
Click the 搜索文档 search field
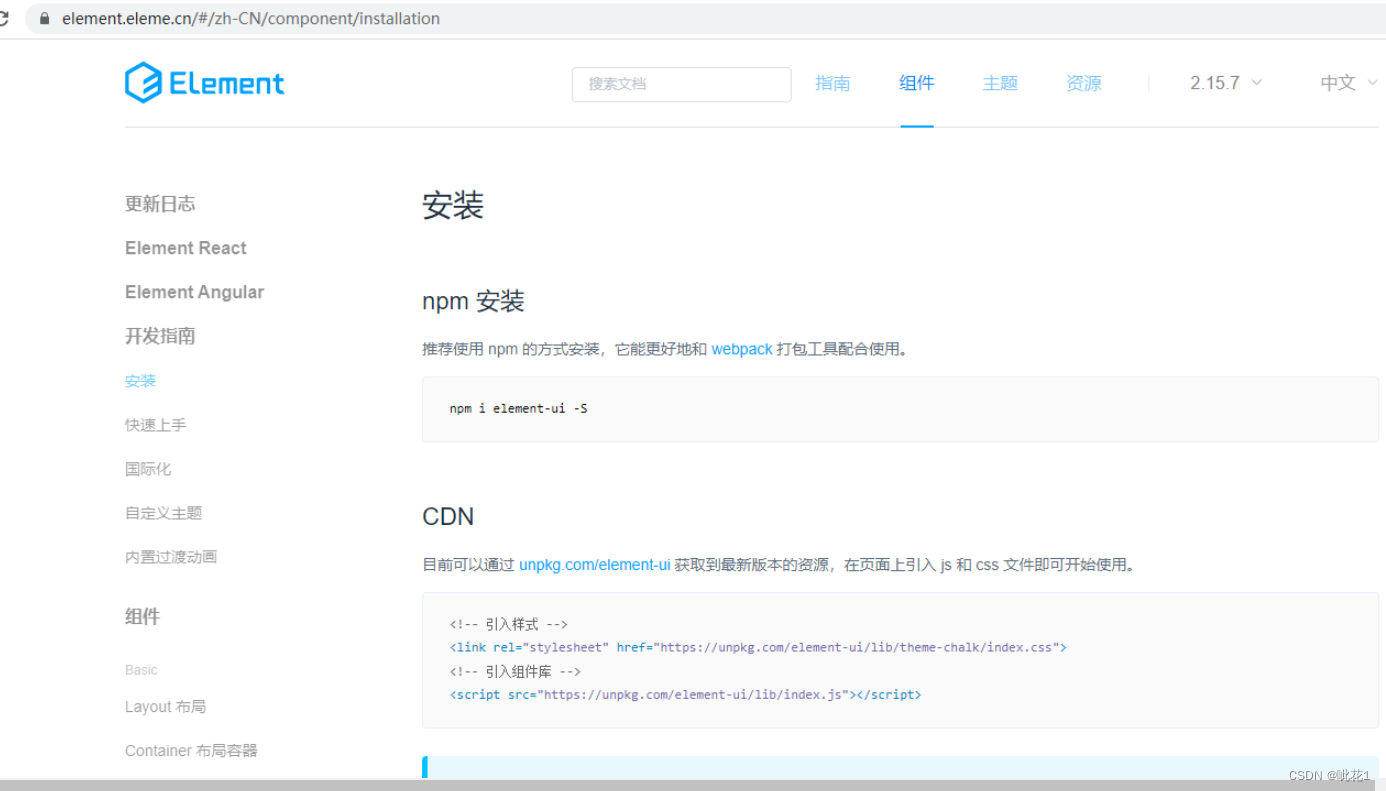681,84
